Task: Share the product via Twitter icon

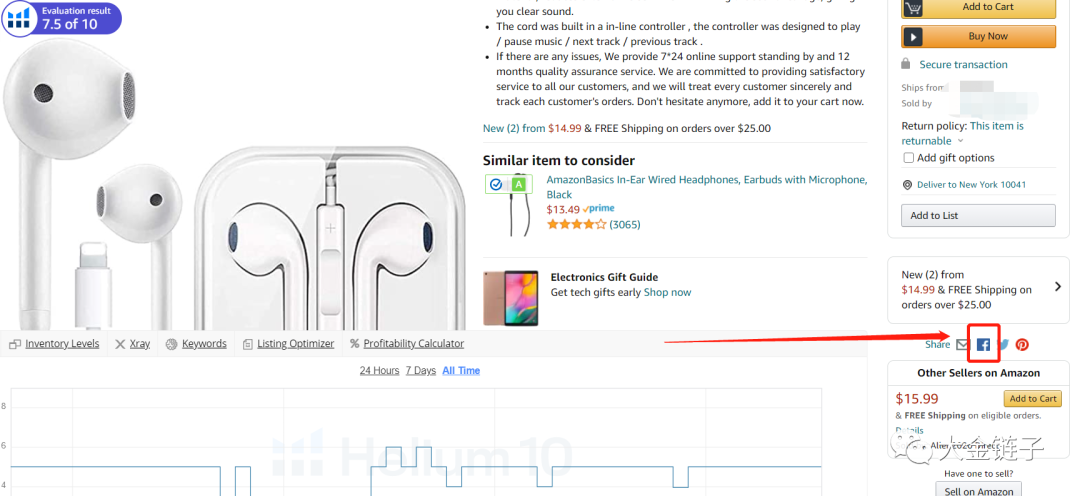Action: 1004,344
